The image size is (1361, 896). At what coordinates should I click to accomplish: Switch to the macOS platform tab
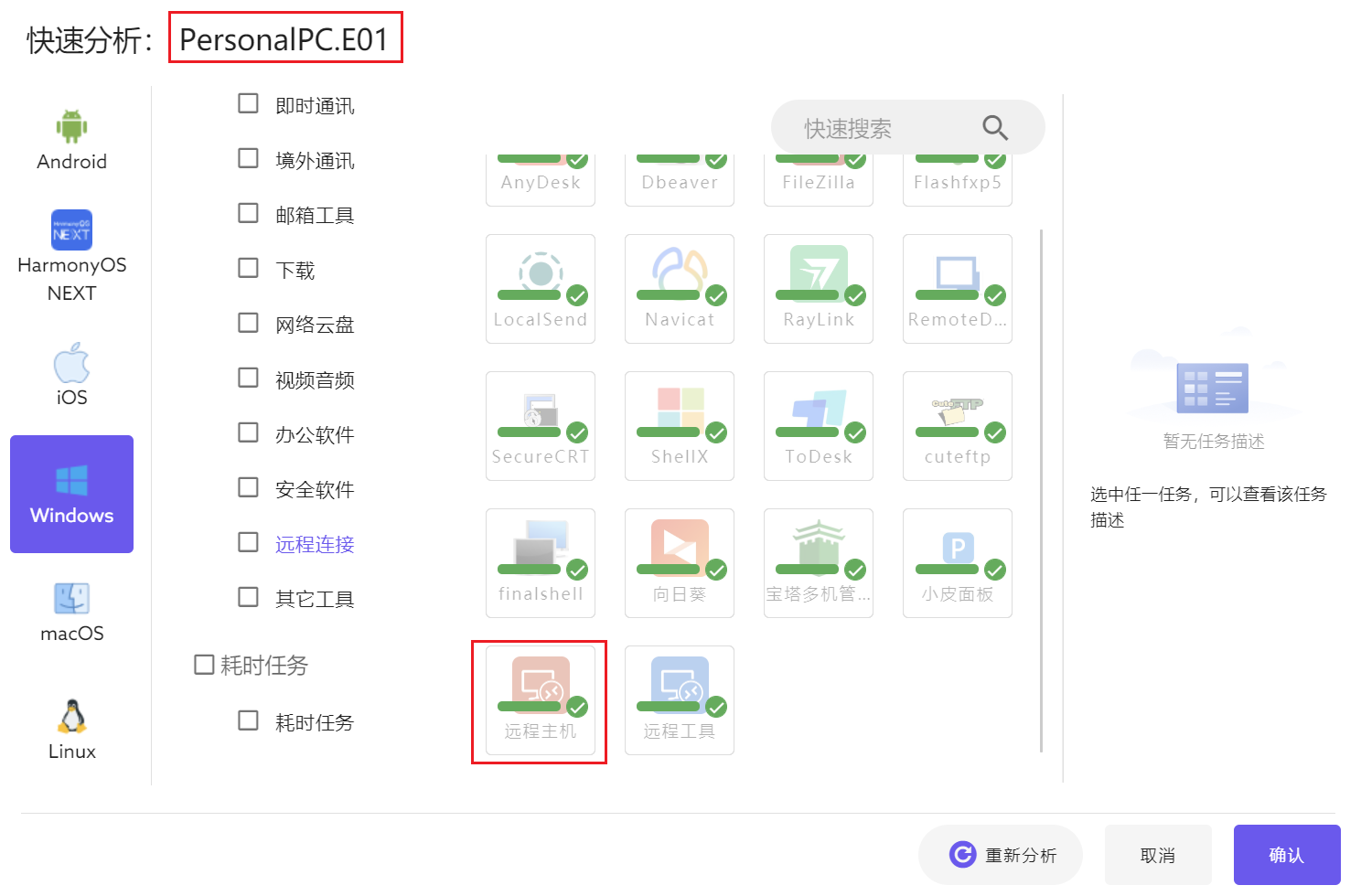(71, 613)
